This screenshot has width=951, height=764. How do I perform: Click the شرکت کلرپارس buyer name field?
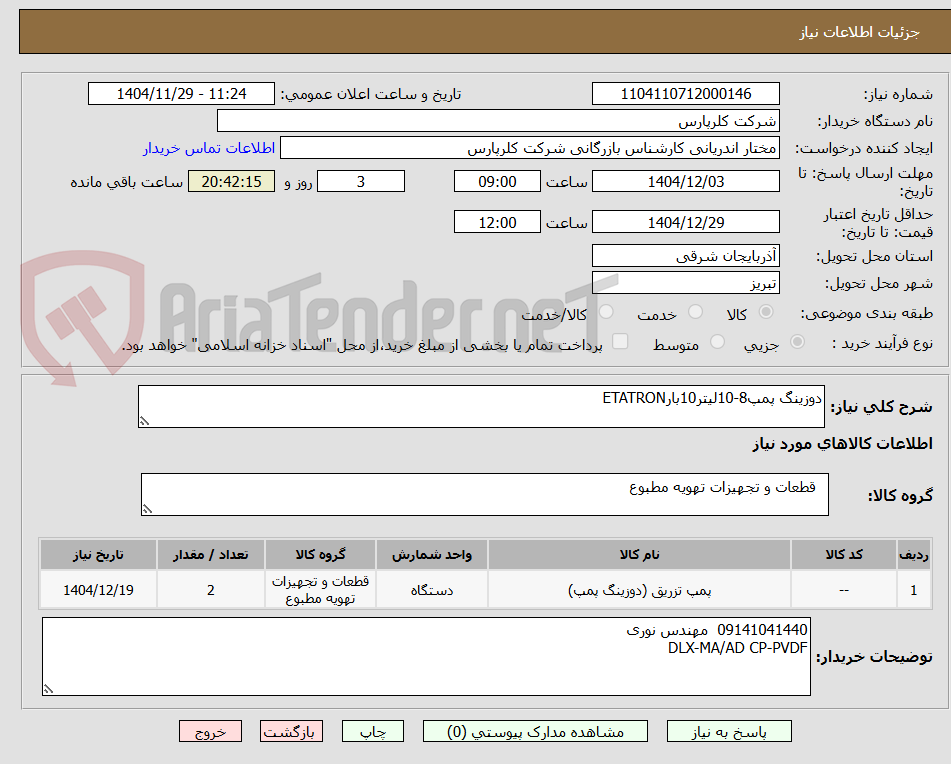(498, 121)
